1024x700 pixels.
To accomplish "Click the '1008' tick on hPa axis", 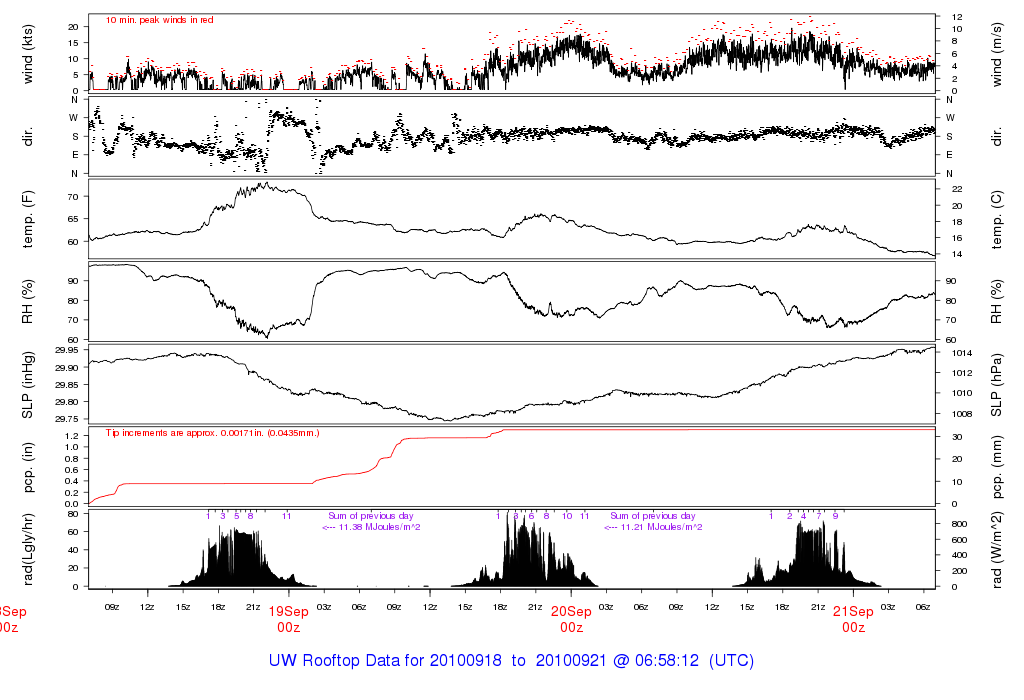I will (961, 414).
